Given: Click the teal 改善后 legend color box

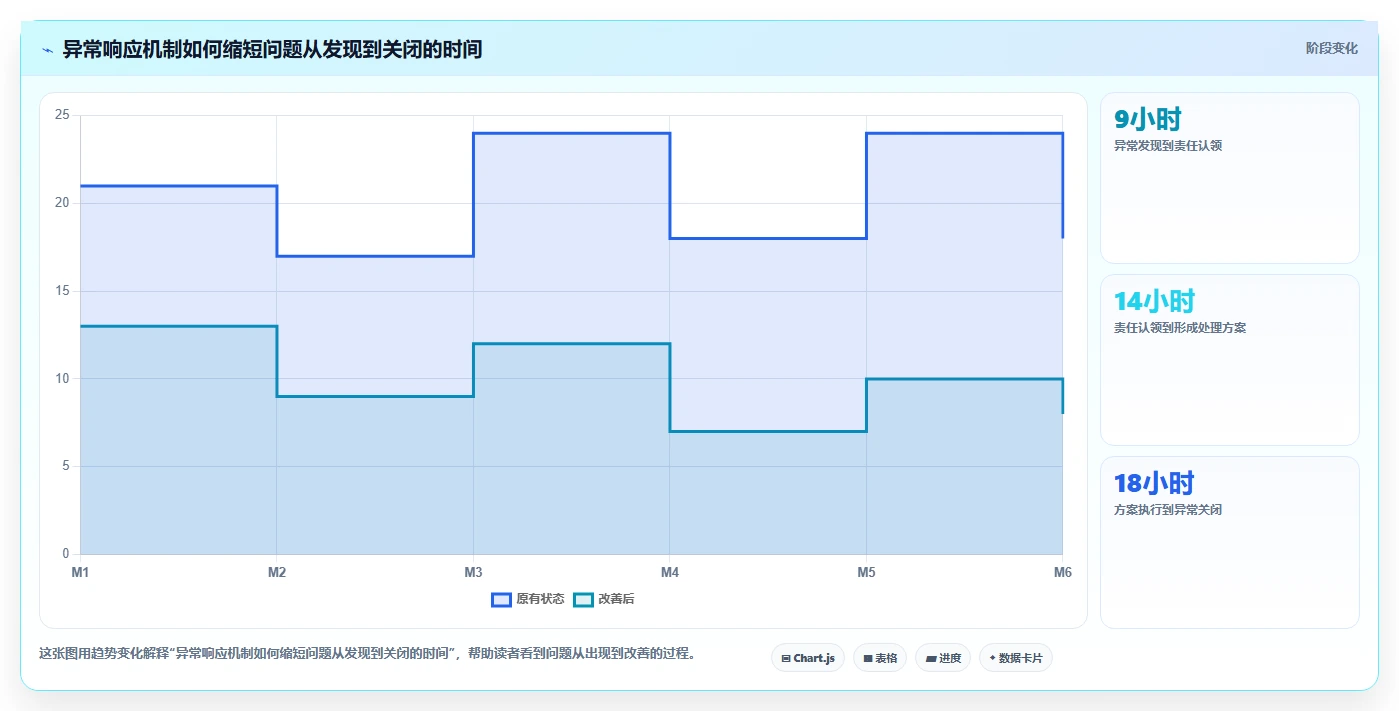Looking at the screenshot, I should [x=583, y=599].
